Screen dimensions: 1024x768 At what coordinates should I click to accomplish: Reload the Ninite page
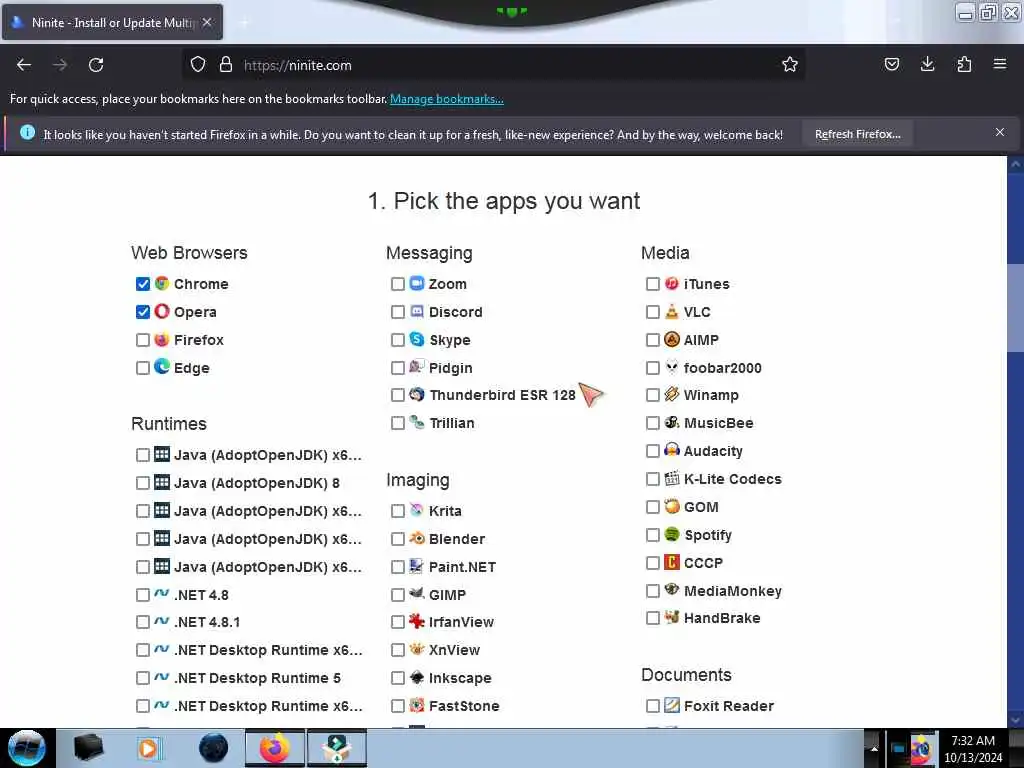[x=96, y=65]
